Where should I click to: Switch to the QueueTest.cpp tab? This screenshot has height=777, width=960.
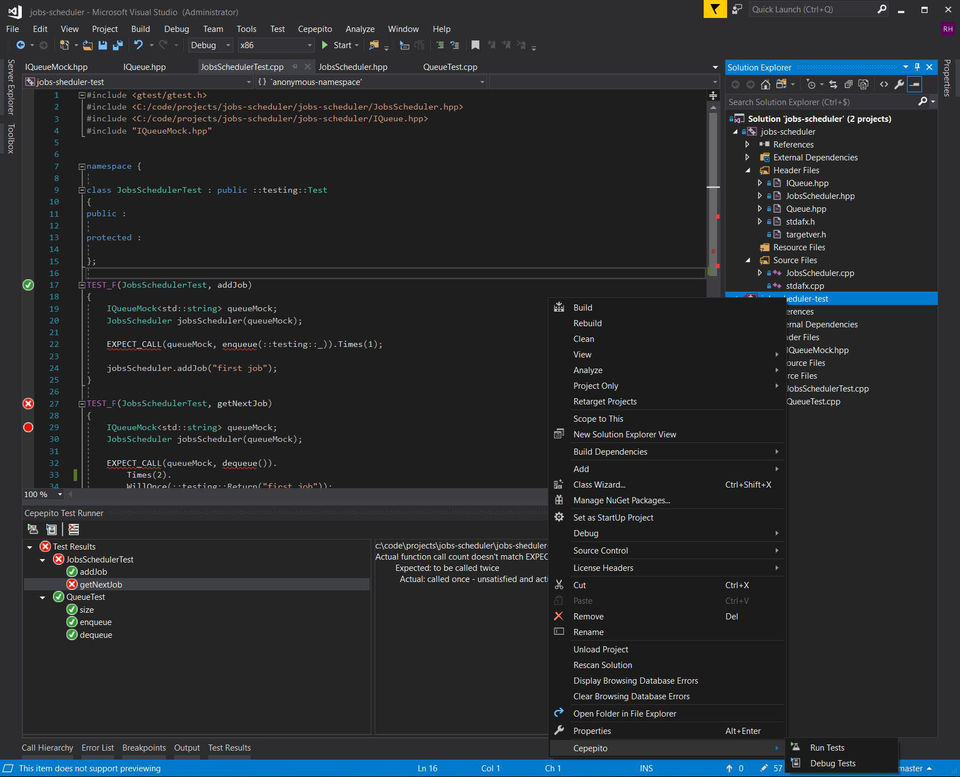coord(450,67)
